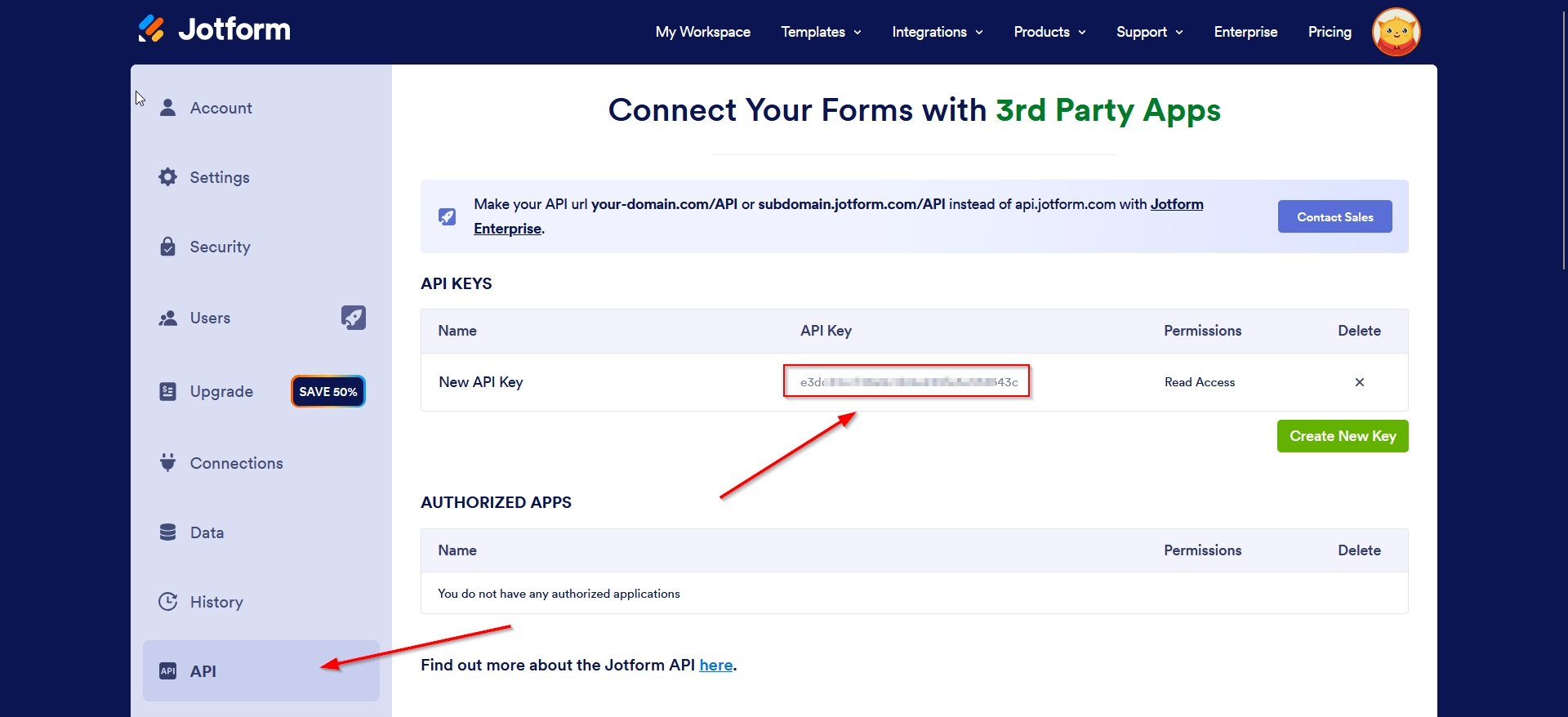Click Name header in authorized apps table

point(457,550)
